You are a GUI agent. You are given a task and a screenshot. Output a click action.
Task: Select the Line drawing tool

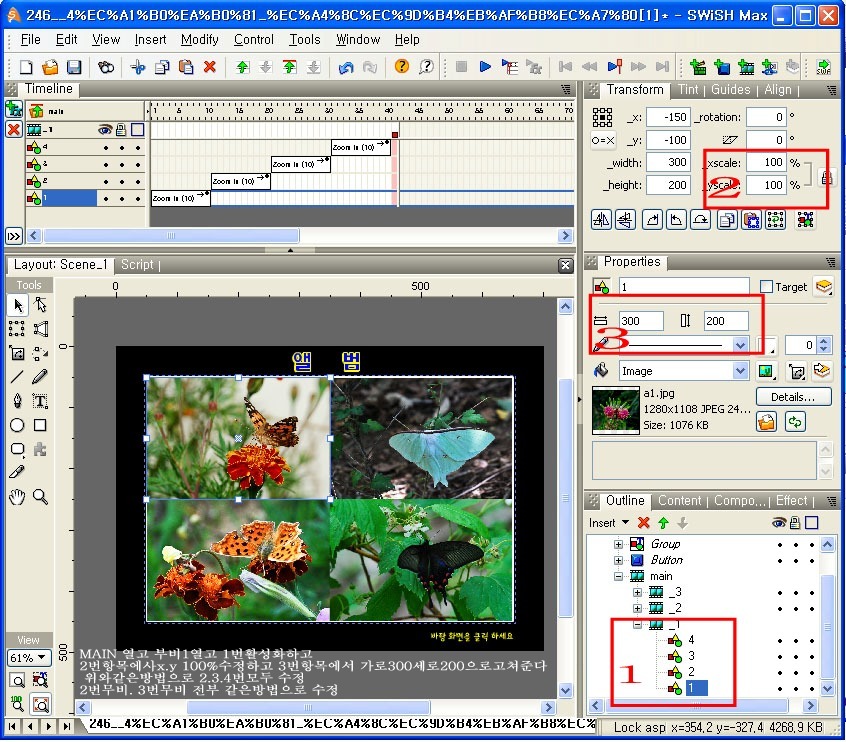click(17, 377)
